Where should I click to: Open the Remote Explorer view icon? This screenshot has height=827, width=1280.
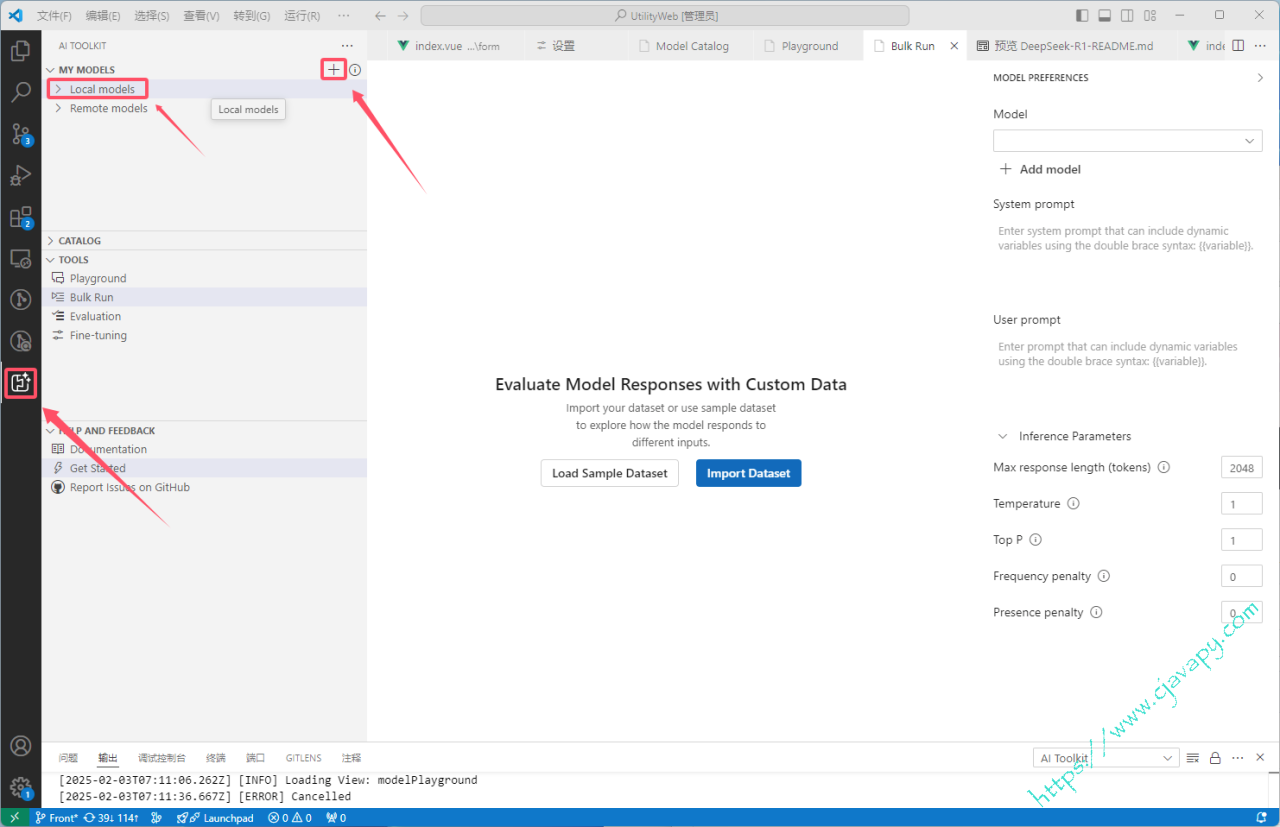[x=20, y=258]
